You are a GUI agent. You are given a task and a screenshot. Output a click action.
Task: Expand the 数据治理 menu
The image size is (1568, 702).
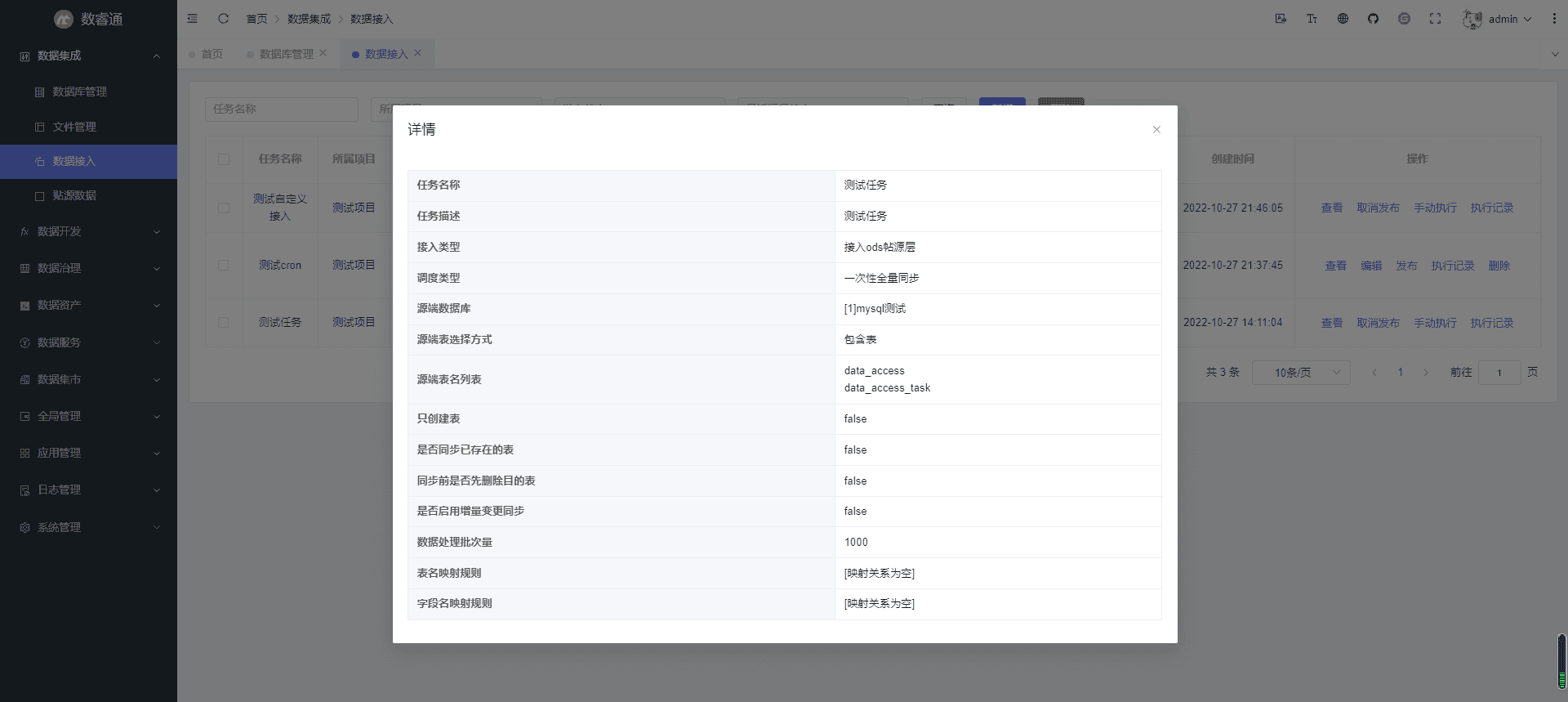(88, 268)
